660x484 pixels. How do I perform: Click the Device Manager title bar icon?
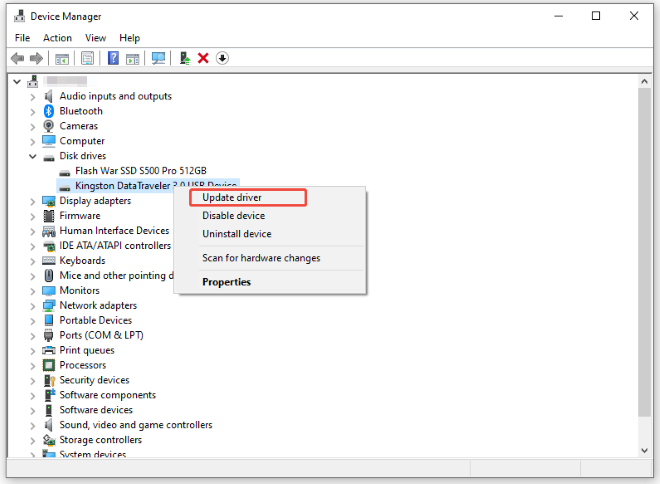coord(19,16)
